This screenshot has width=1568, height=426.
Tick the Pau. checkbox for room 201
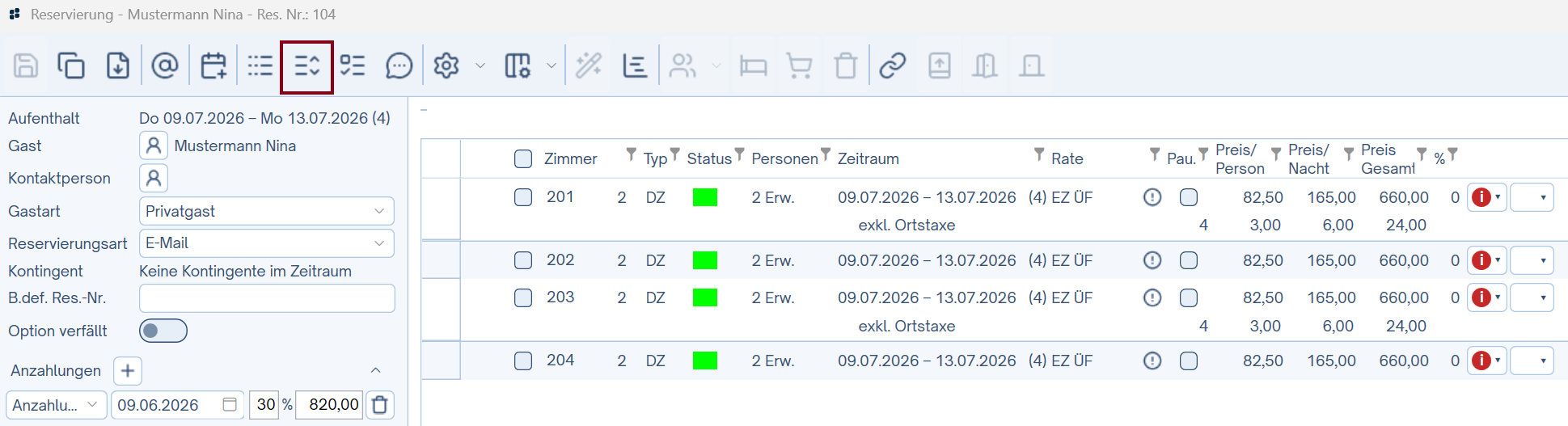coord(1189,197)
